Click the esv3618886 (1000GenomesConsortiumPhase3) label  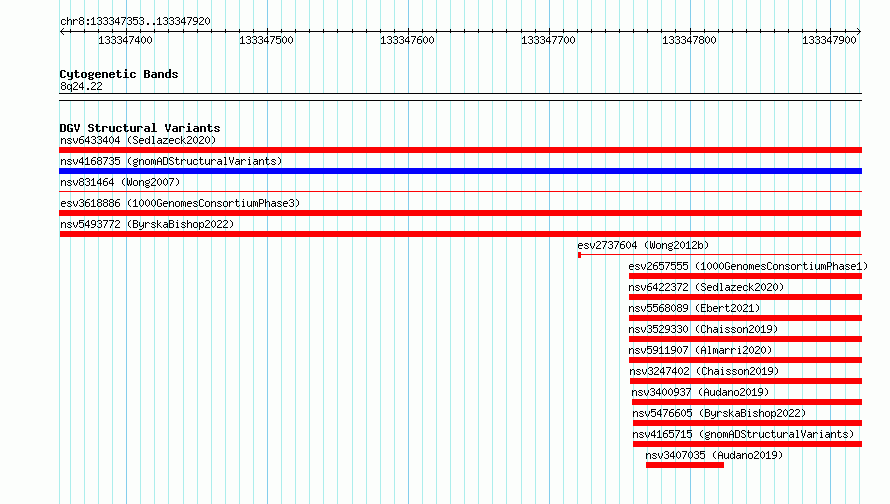pyautogui.click(x=180, y=203)
